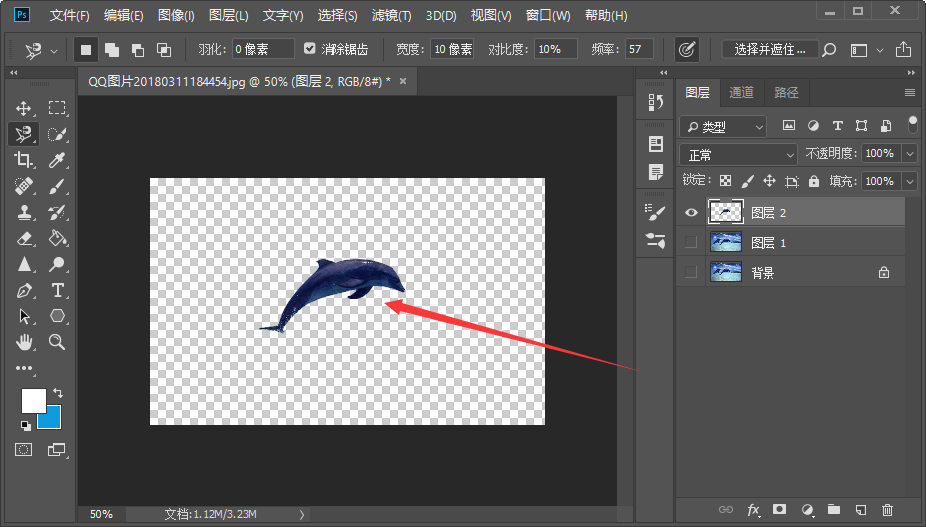Select the Polygon shape tool
926x527 pixels.
point(57,316)
